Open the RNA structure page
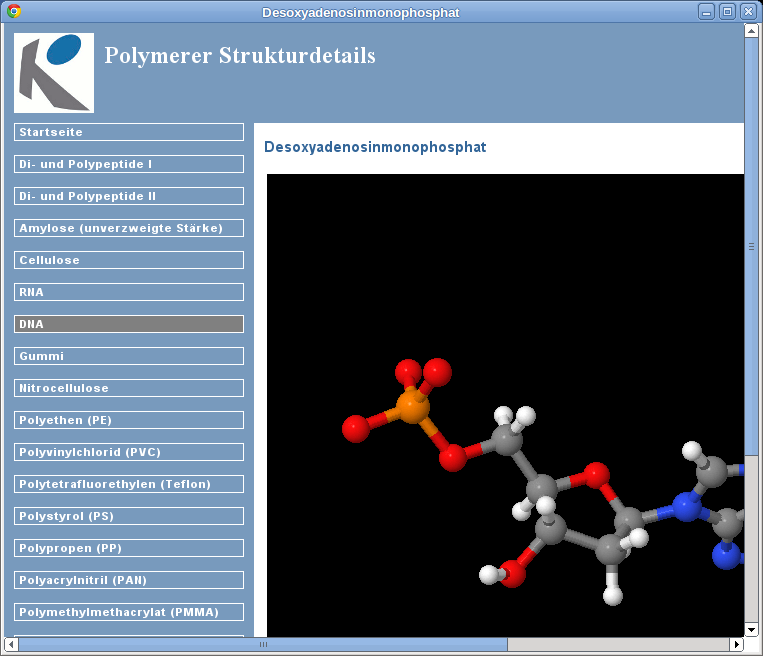The image size is (763, 656). (x=129, y=292)
